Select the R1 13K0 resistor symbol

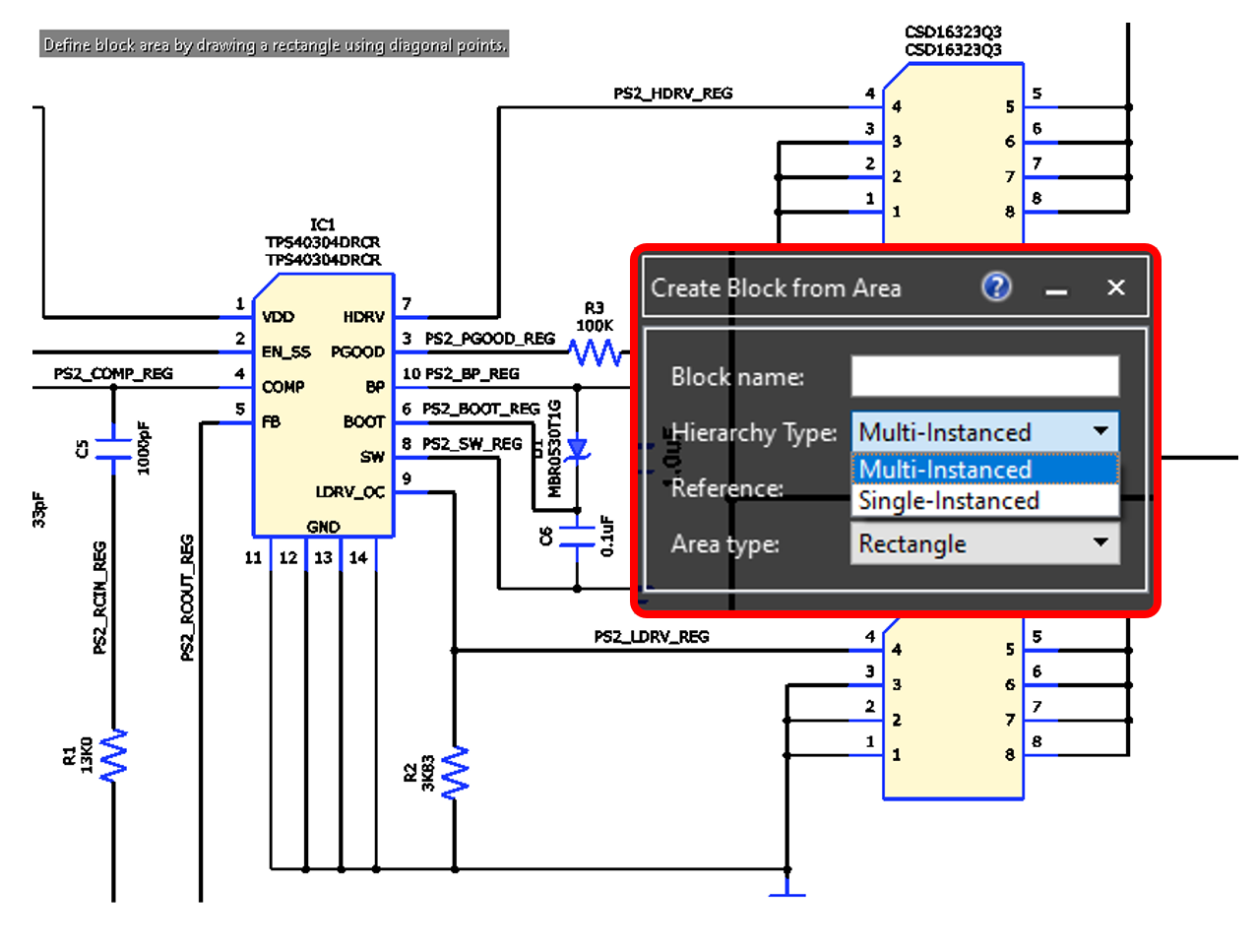click(x=114, y=755)
